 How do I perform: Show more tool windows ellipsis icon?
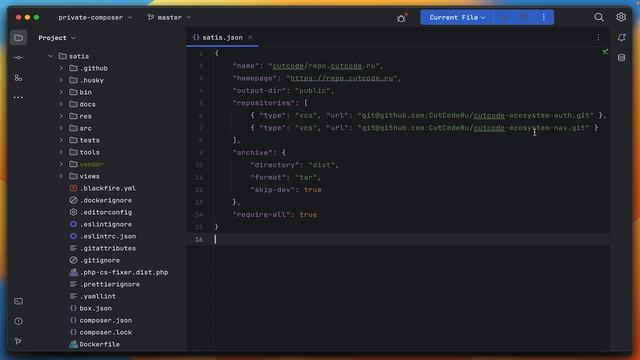(x=18, y=98)
